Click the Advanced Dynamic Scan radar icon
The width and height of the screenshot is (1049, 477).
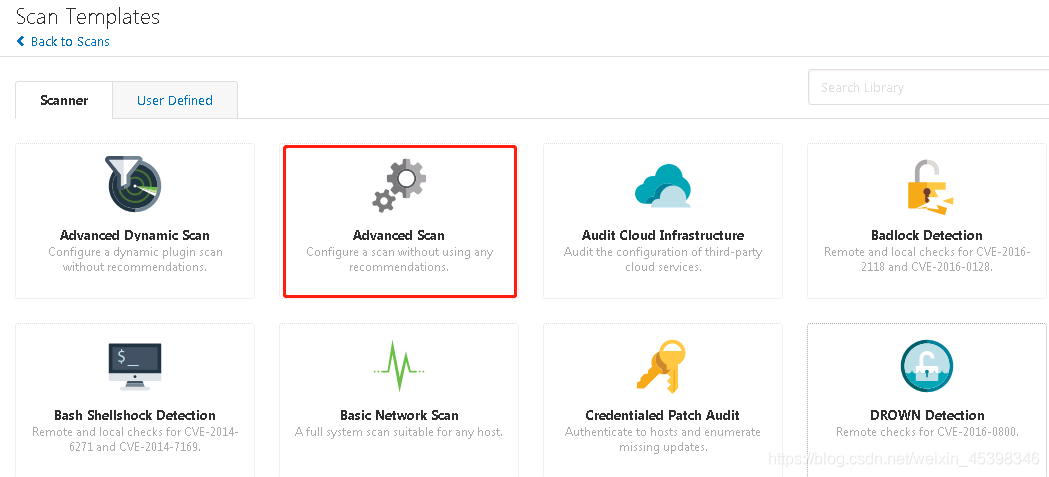[134, 184]
